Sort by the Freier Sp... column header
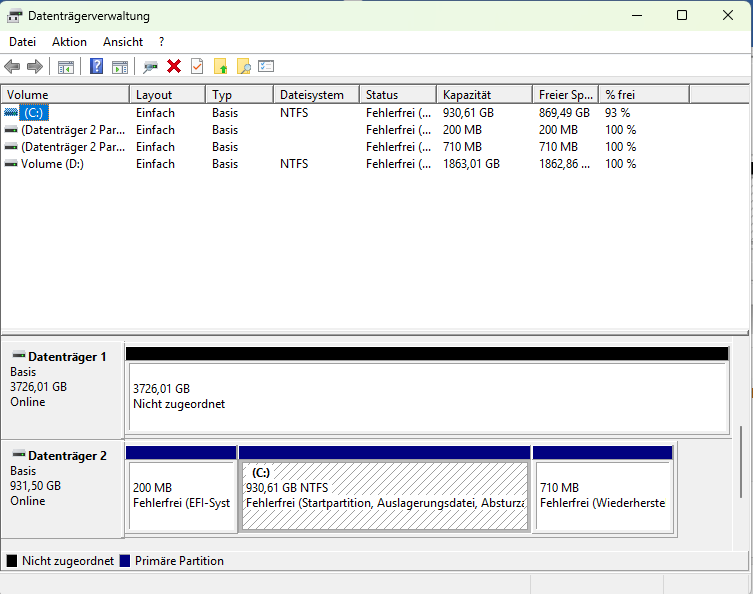Screen dimensions: 753x594 tap(566, 95)
